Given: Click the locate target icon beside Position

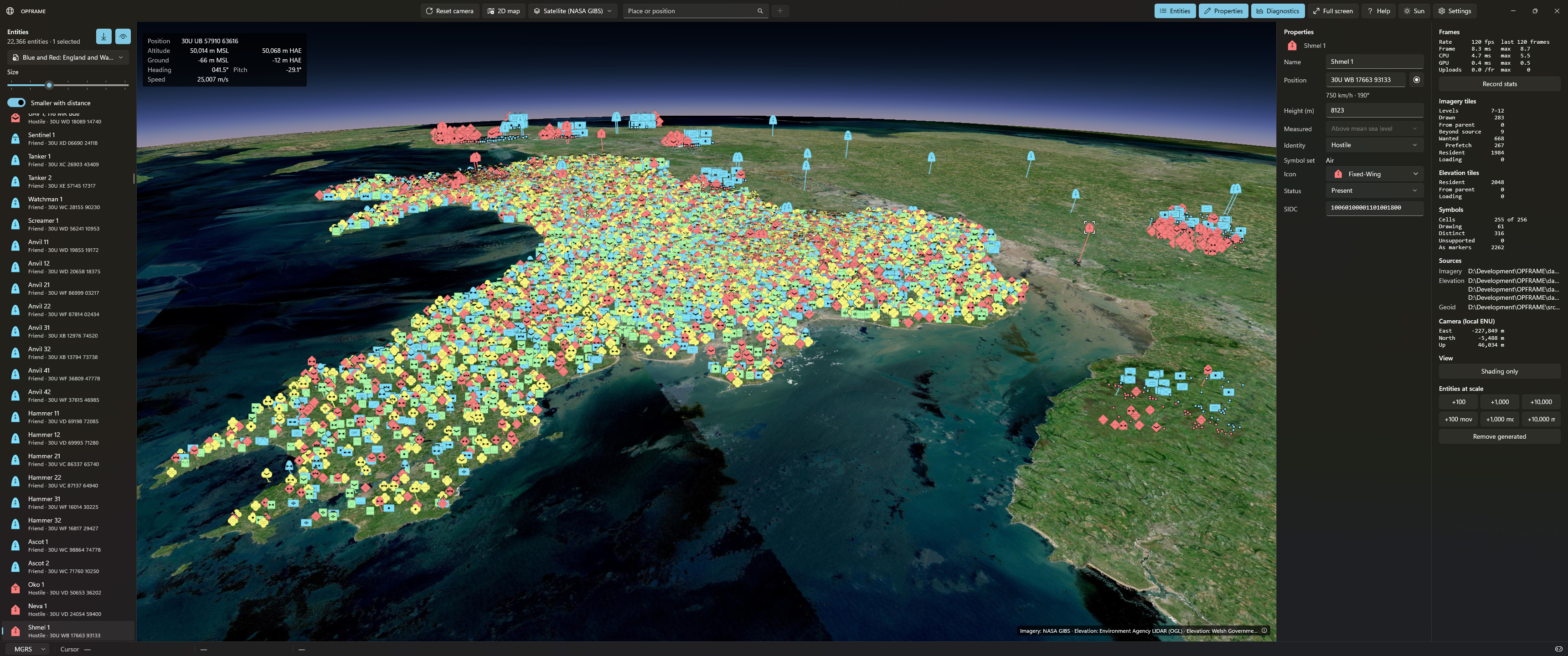Looking at the screenshot, I should click(x=1416, y=80).
